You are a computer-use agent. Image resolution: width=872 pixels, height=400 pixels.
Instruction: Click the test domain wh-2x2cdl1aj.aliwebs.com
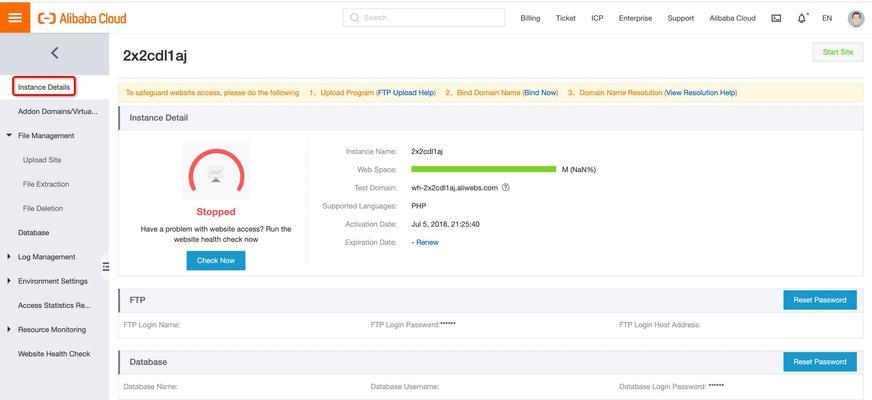(454, 188)
